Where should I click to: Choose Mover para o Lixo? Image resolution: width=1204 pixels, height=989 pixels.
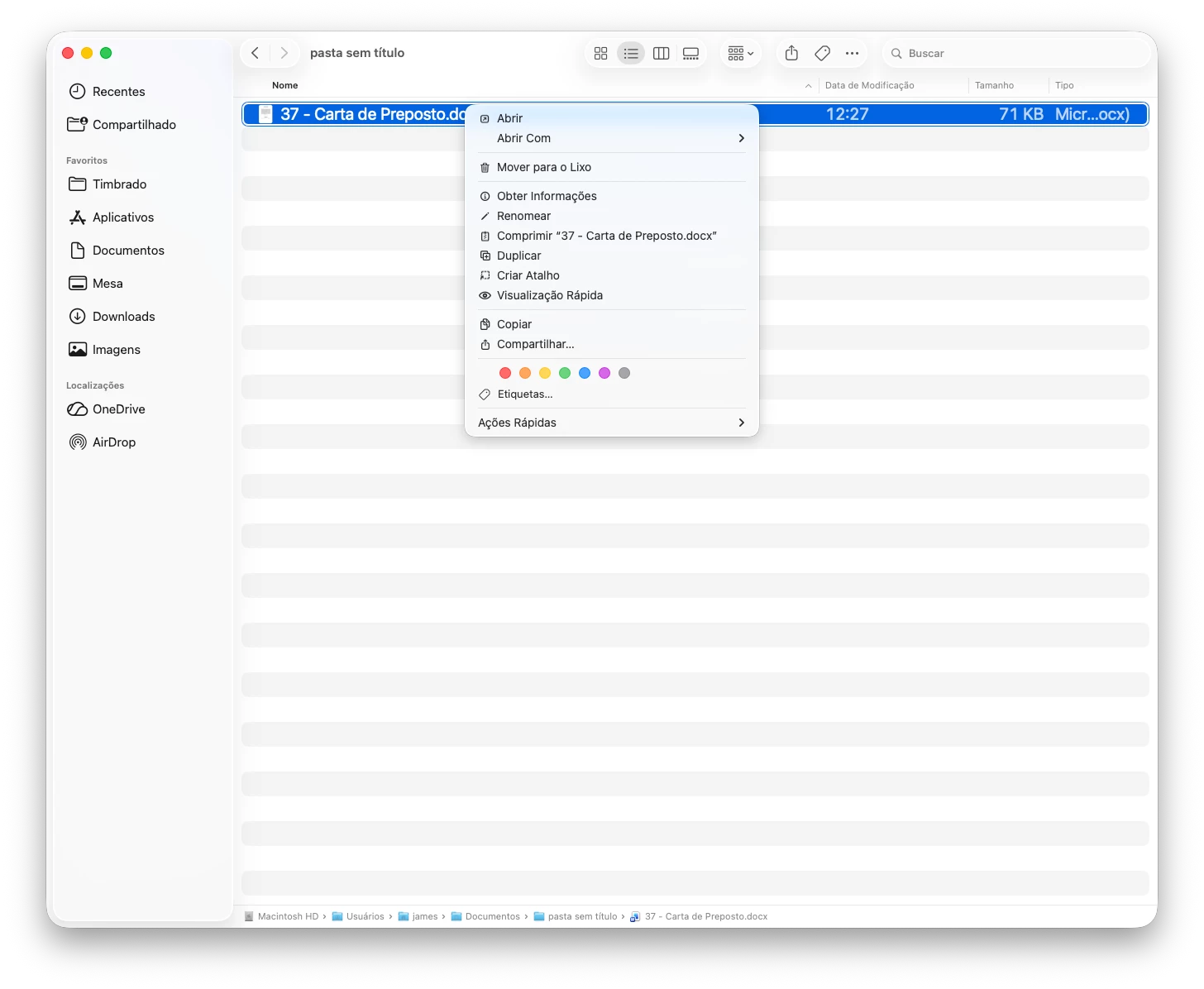[x=612, y=167]
